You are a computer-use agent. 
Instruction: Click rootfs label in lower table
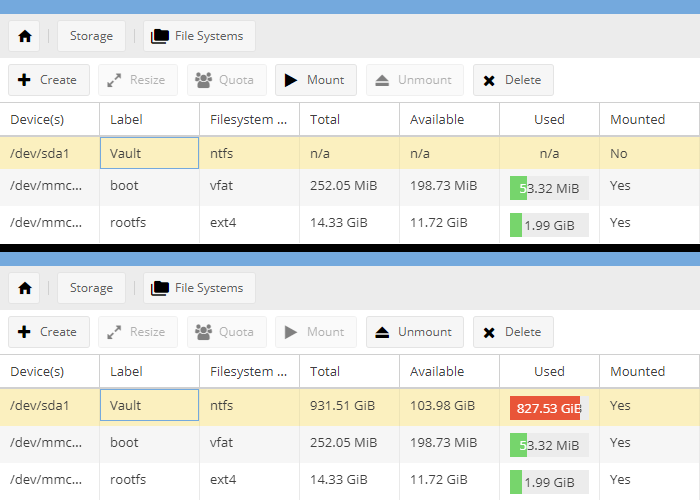[x=128, y=480]
